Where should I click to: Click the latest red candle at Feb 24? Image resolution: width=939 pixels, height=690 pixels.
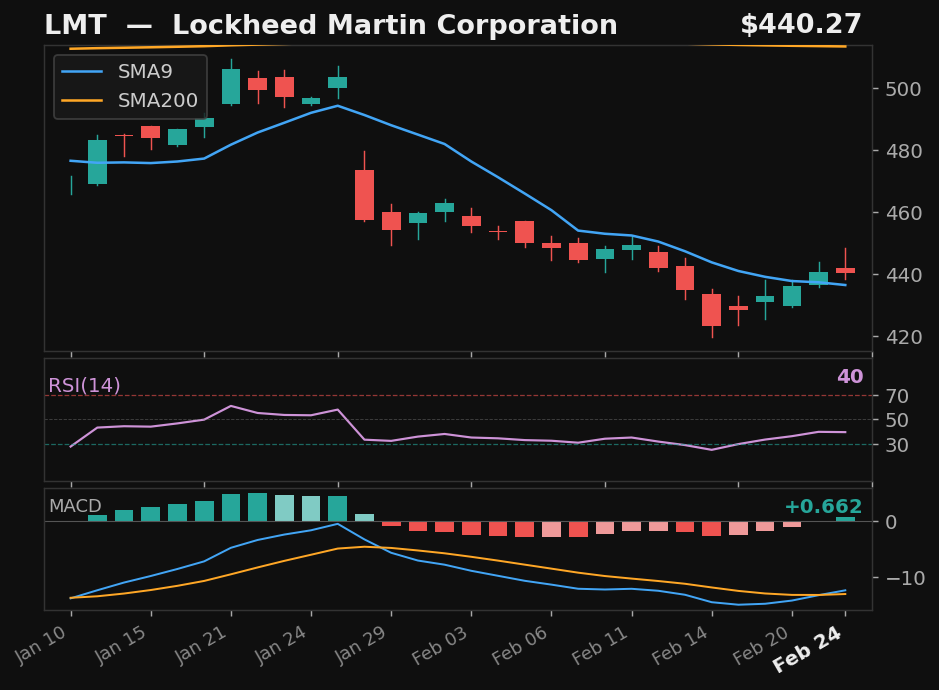846,270
